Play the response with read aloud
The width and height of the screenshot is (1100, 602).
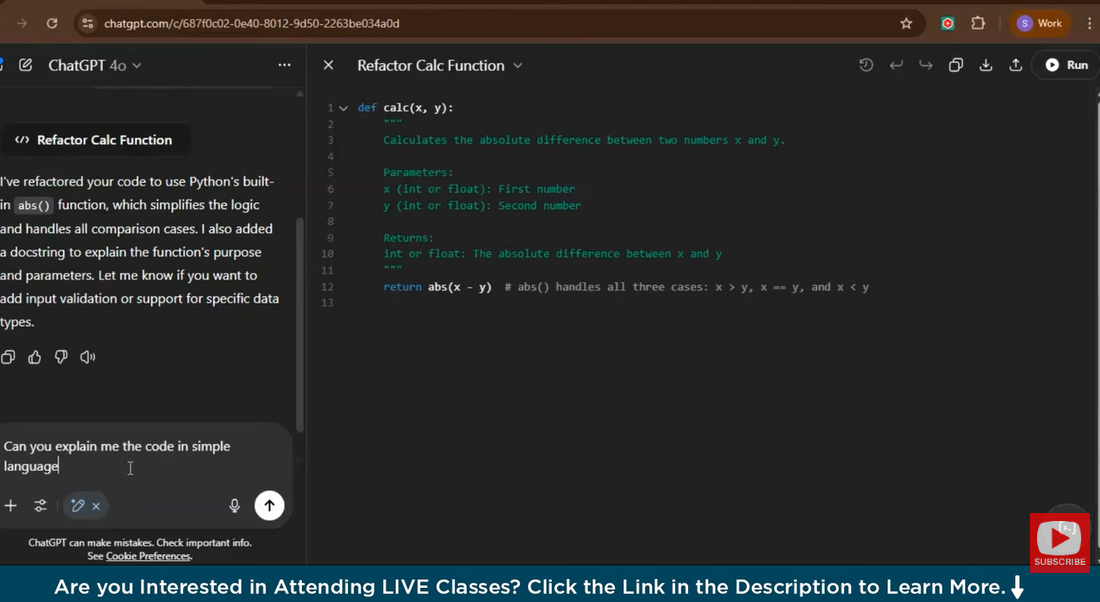point(88,357)
